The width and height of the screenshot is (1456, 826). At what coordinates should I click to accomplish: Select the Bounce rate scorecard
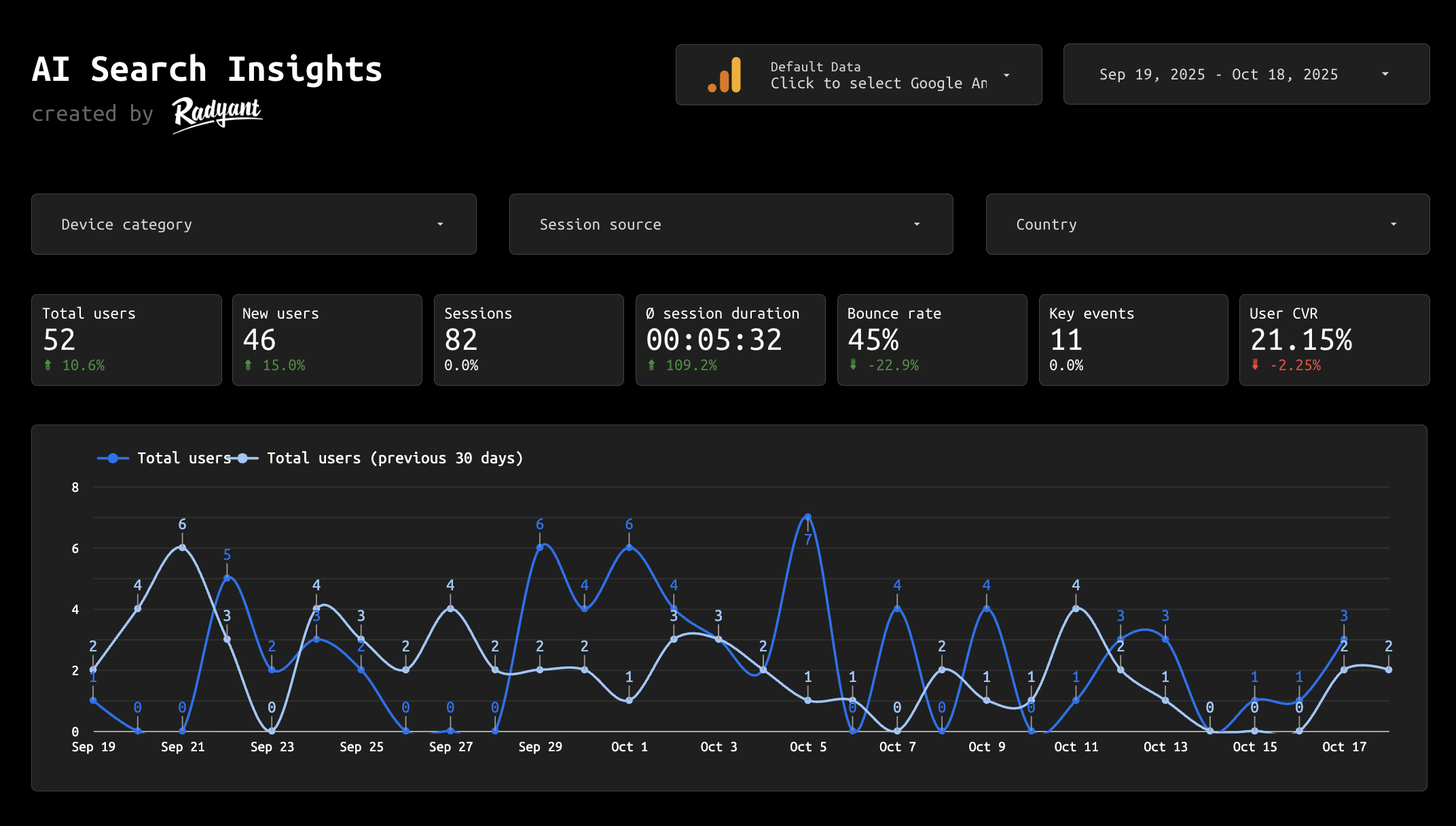pos(932,340)
